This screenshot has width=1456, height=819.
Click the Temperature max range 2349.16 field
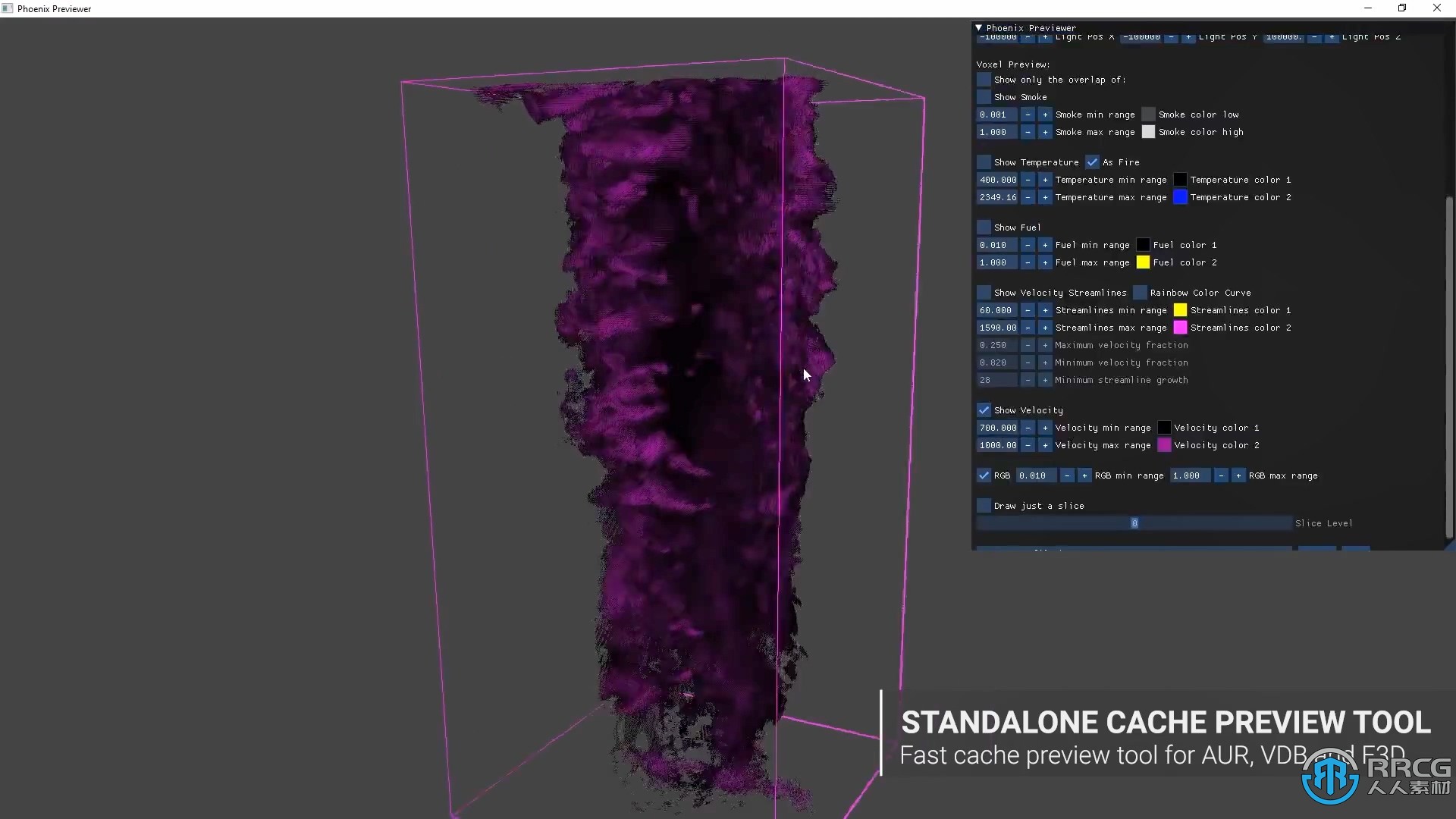[997, 197]
